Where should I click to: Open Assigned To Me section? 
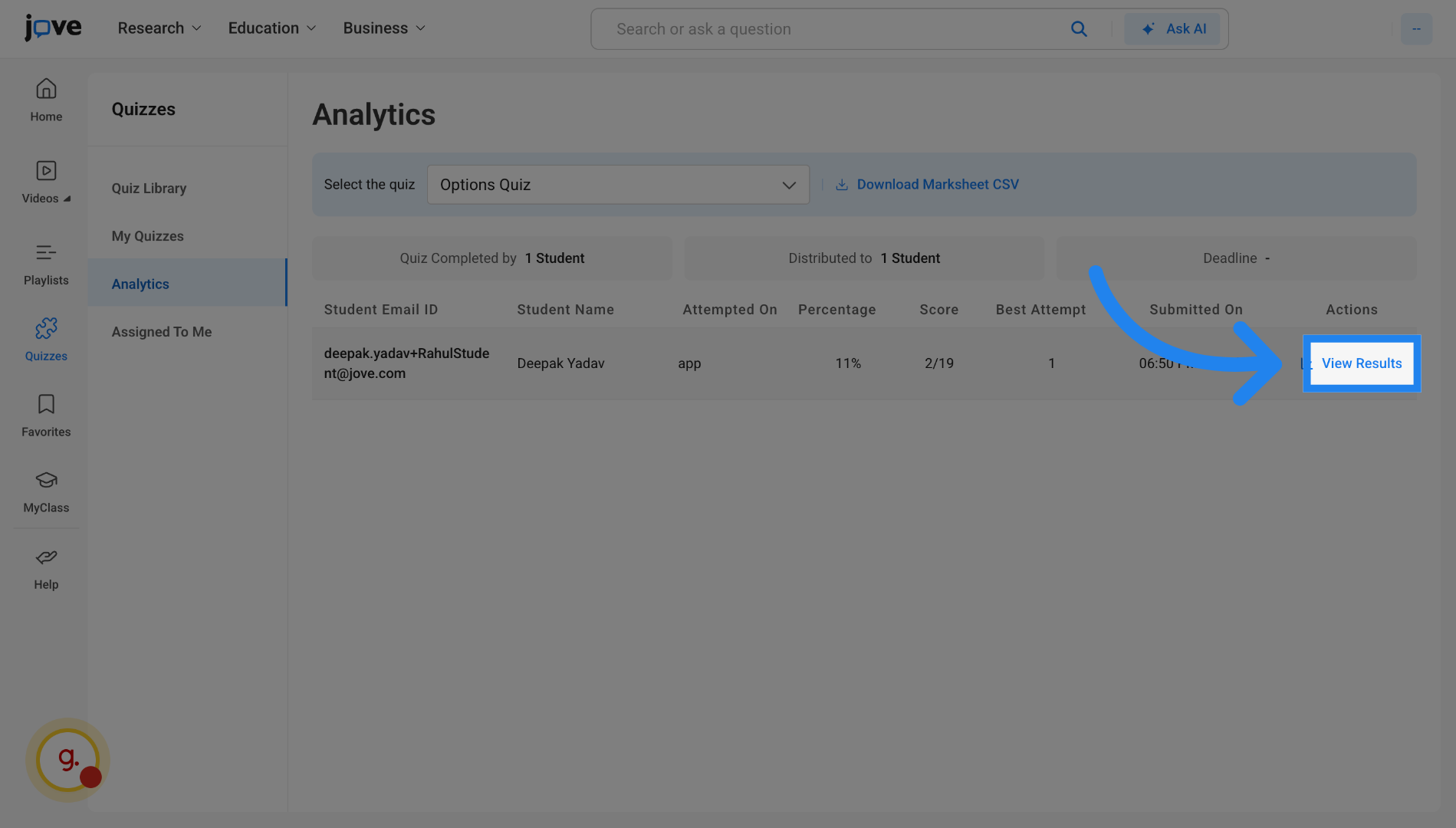[161, 332]
